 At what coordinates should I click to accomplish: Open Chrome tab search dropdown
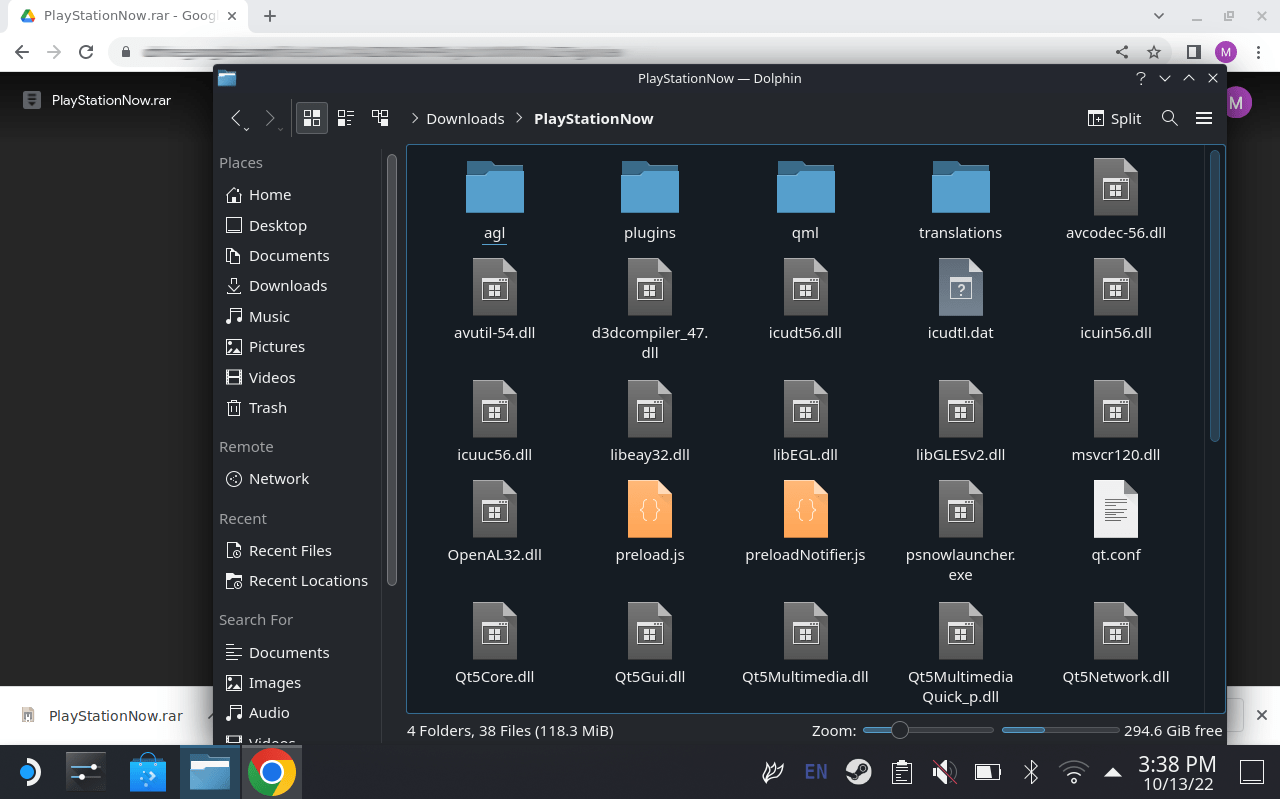(1159, 16)
